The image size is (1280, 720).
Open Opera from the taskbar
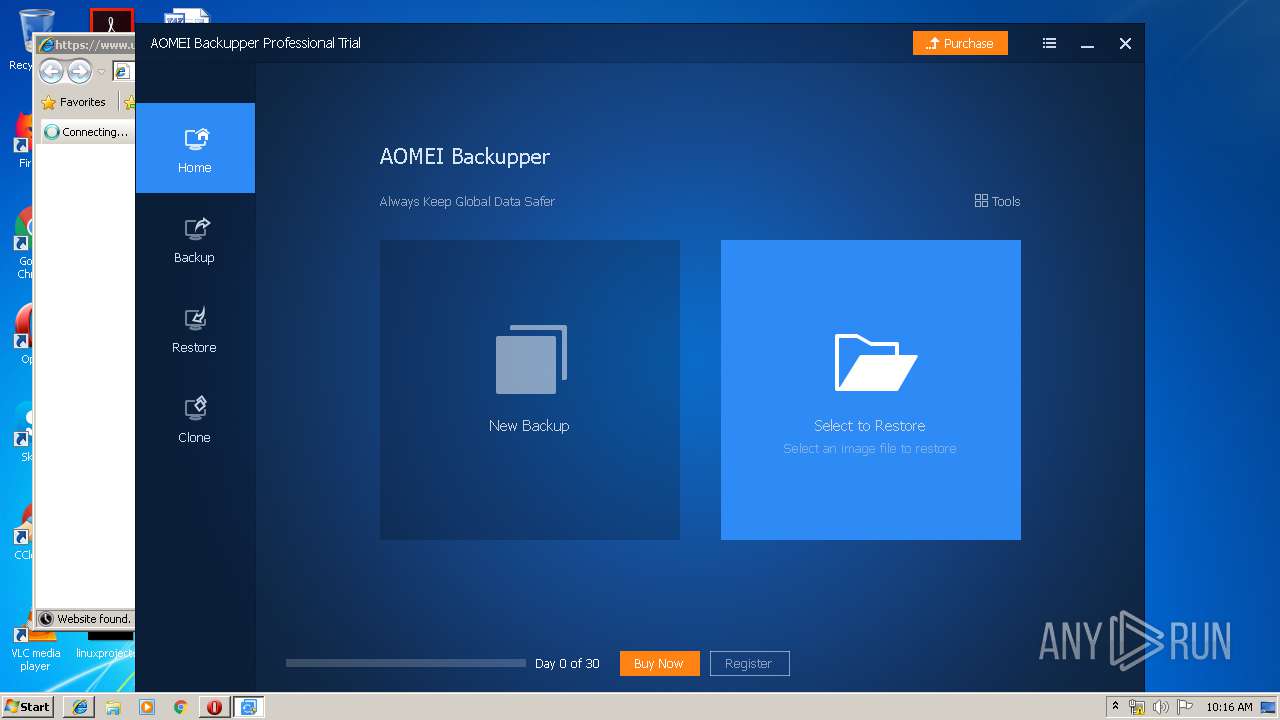tap(214, 707)
